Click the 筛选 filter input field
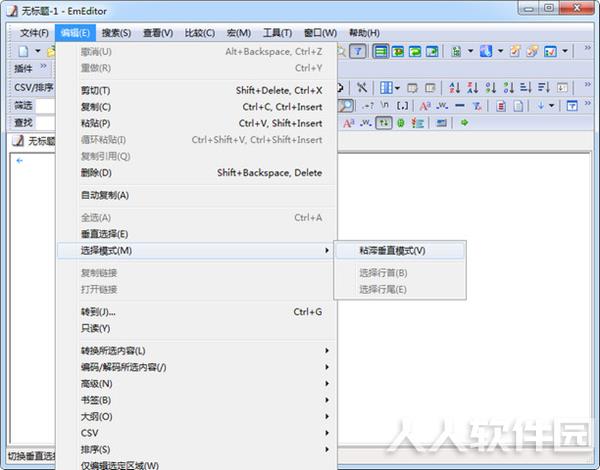 [x=46, y=106]
